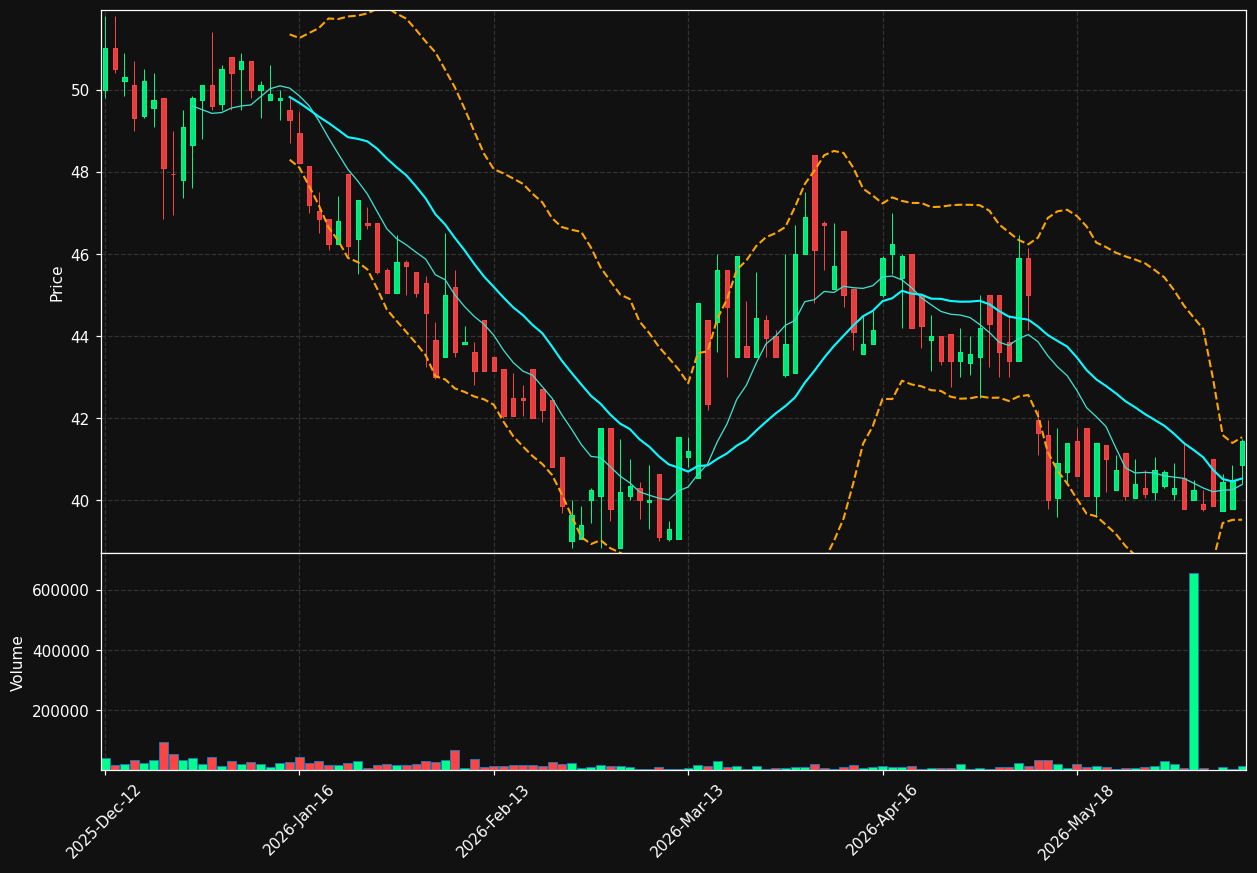Click the 400000 volume tick label
The height and width of the screenshot is (873, 1257).
pyautogui.click(x=63, y=651)
